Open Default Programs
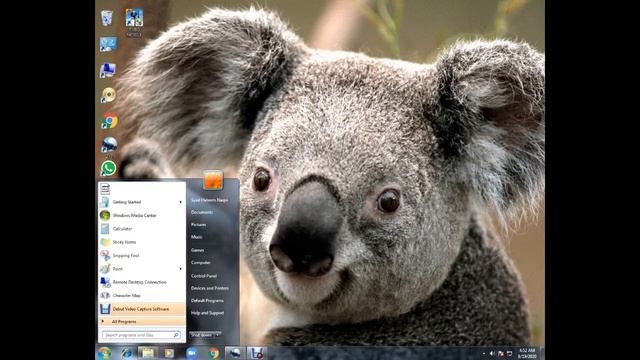 click(x=207, y=300)
